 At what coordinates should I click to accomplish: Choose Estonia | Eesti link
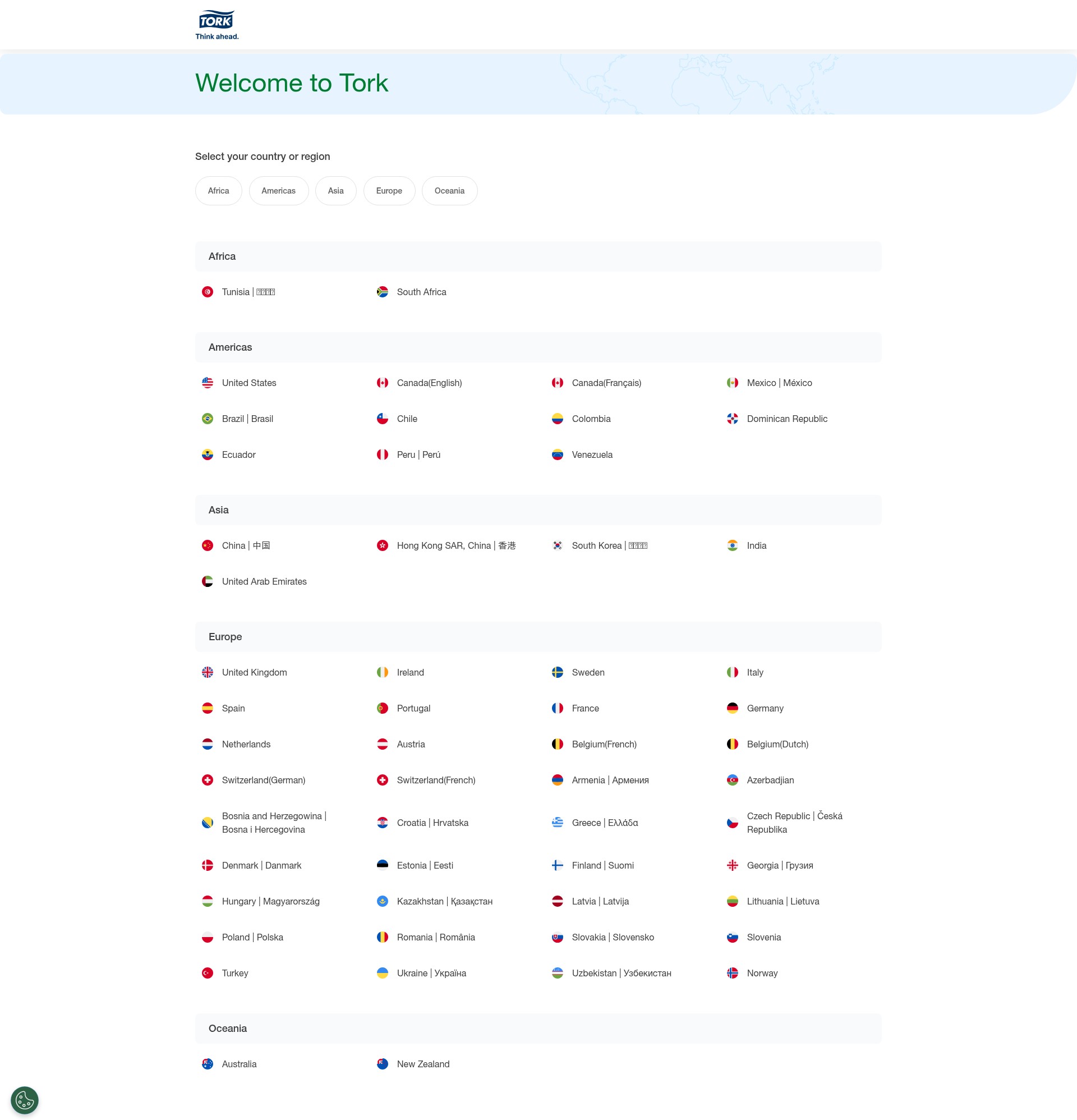coord(425,866)
